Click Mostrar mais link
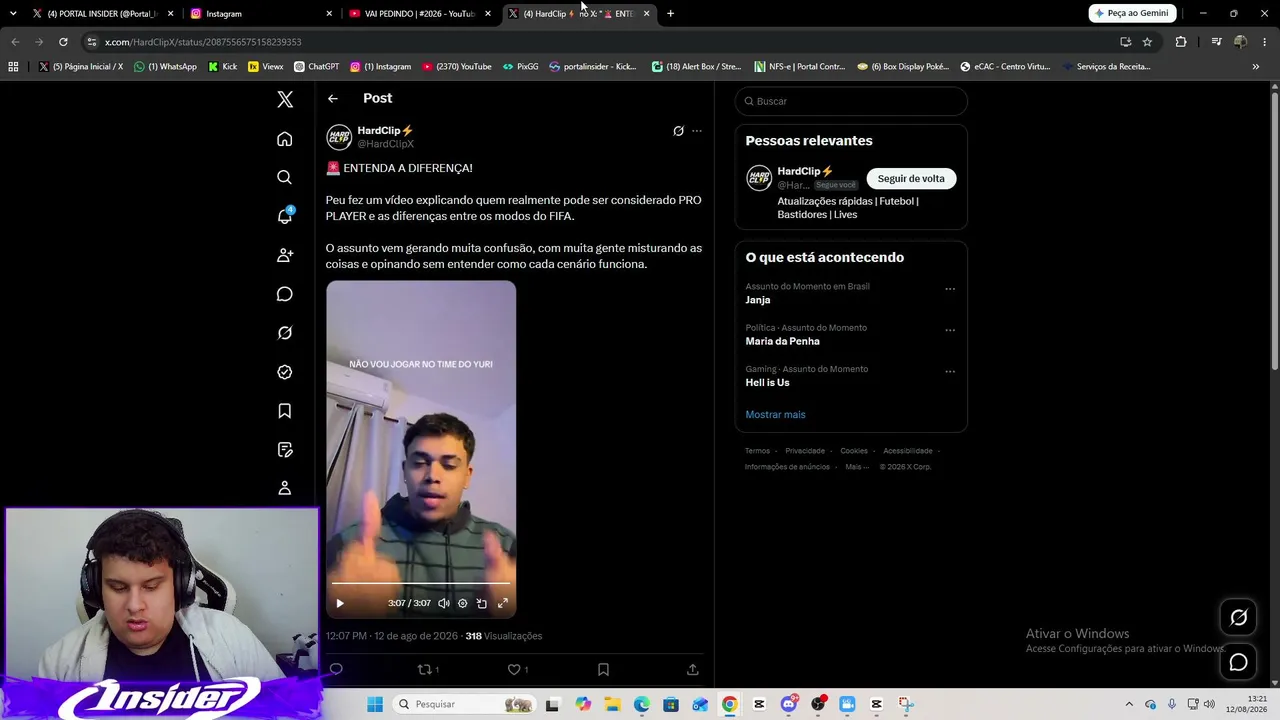This screenshot has height=720, width=1280. tap(775, 414)
